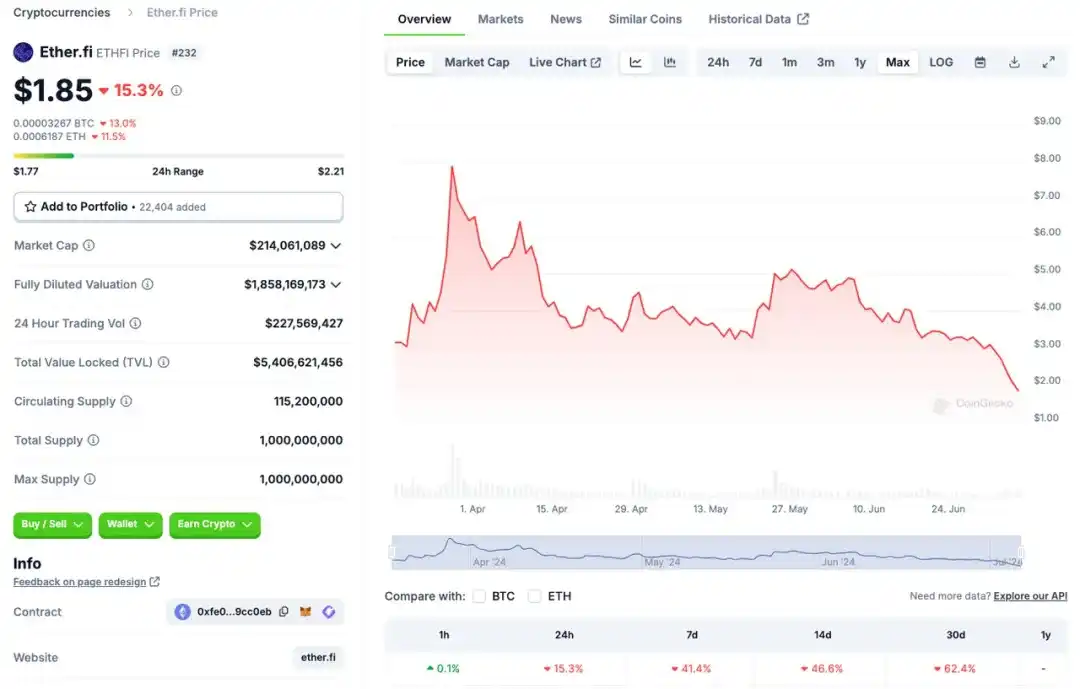Click the left handle of chart range slider
The height and width of the screenshot is (689, 1080).
(392, 552)
